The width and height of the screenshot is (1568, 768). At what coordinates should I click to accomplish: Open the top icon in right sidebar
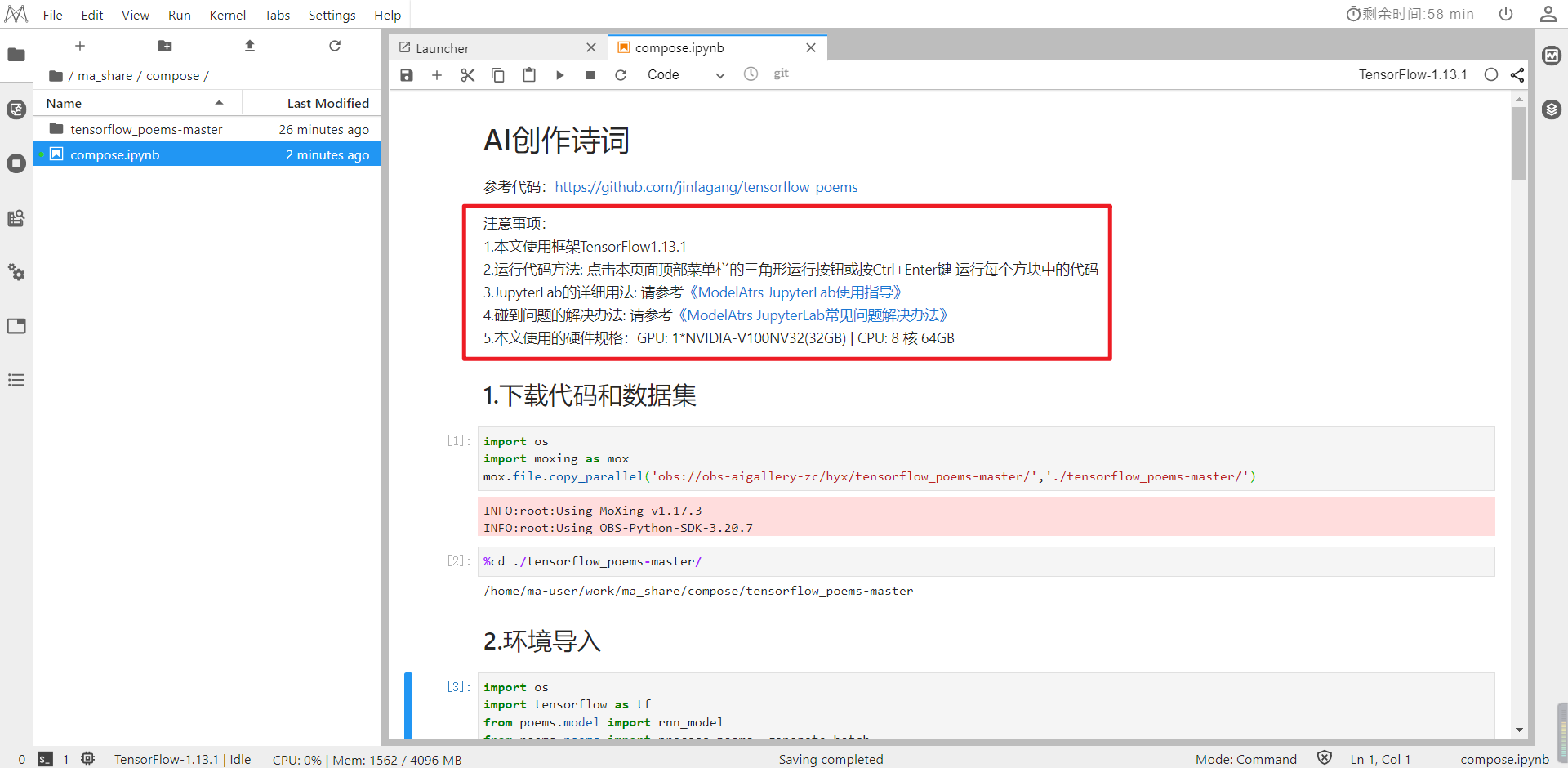pos(1552,56)
